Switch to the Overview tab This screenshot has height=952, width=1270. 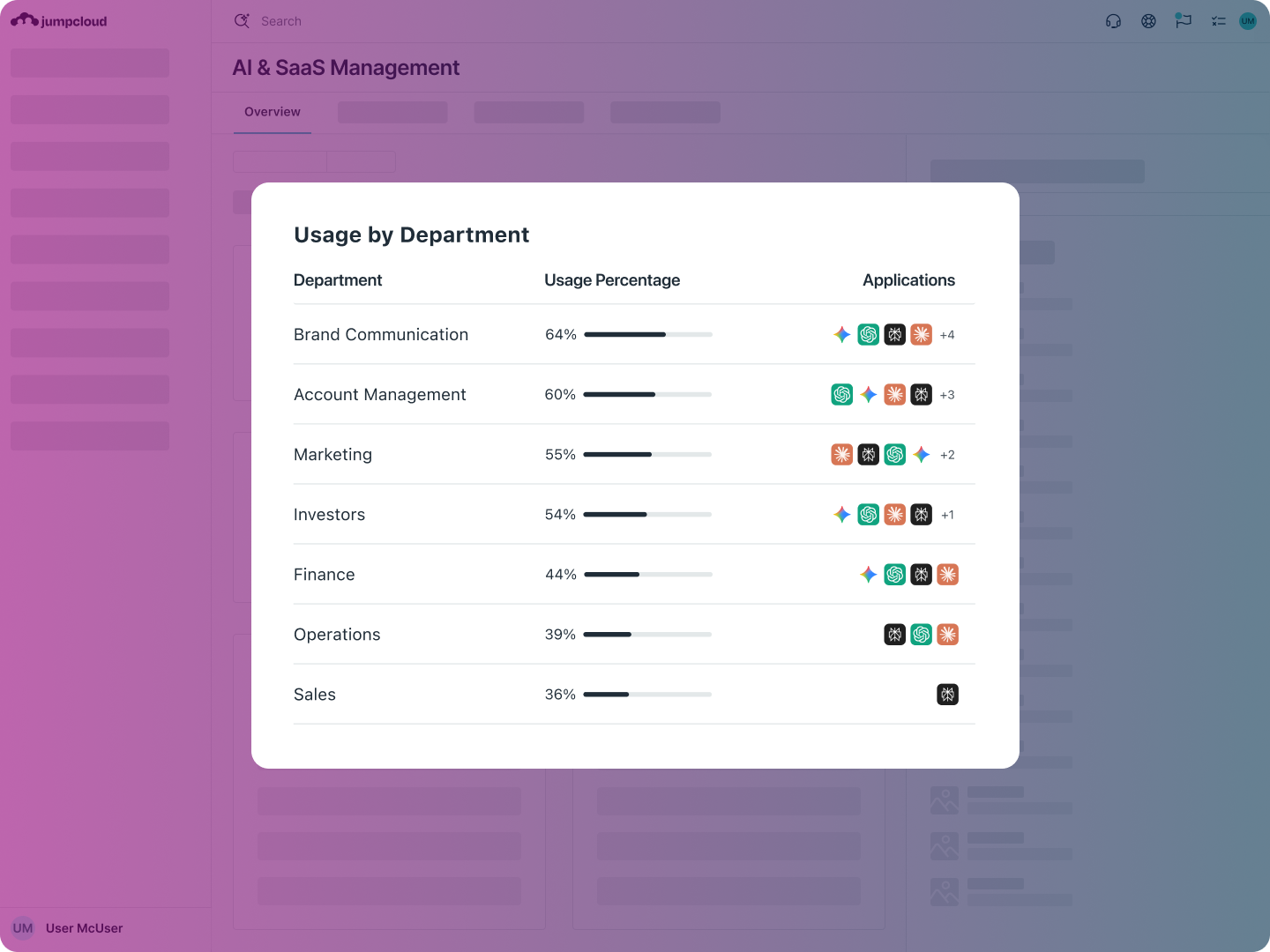click(x=273, y=112)
